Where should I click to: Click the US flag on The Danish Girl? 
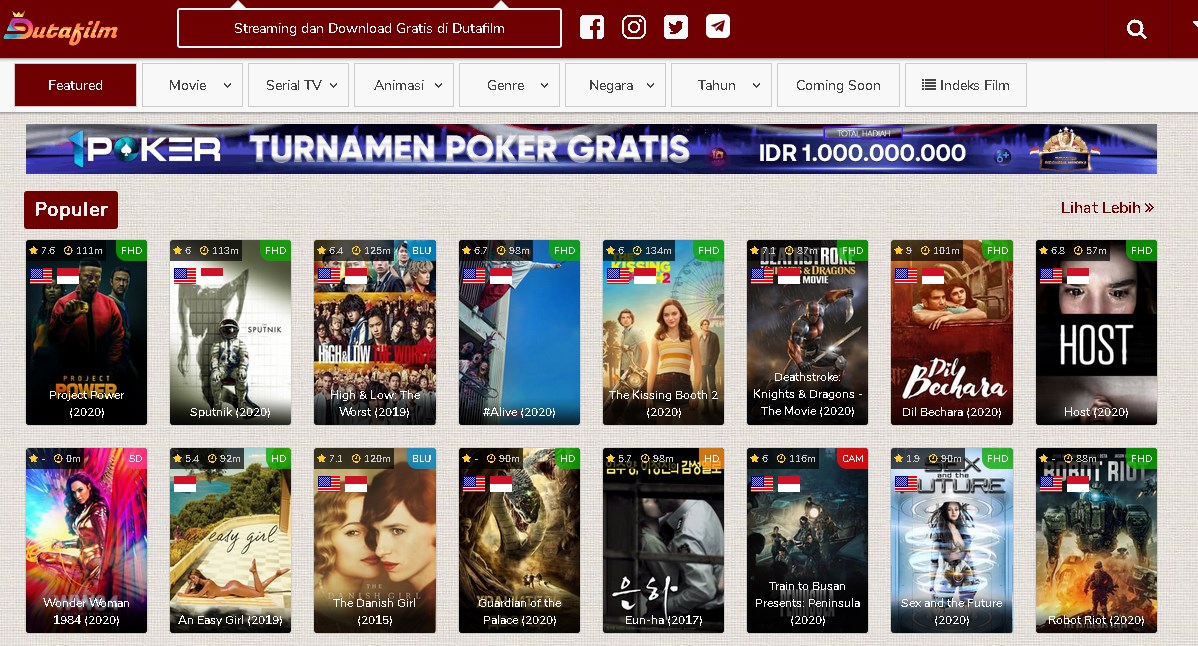pyautogui.click(x=329, y=484)
